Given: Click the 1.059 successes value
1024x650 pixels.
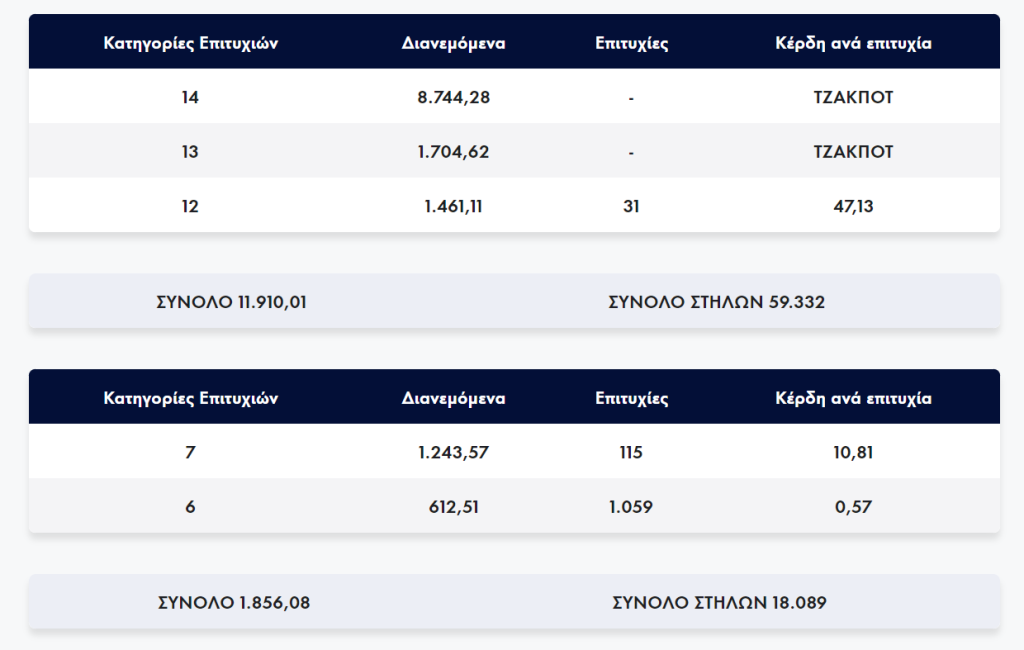Looking at the screenshot, I should [631, 507].
